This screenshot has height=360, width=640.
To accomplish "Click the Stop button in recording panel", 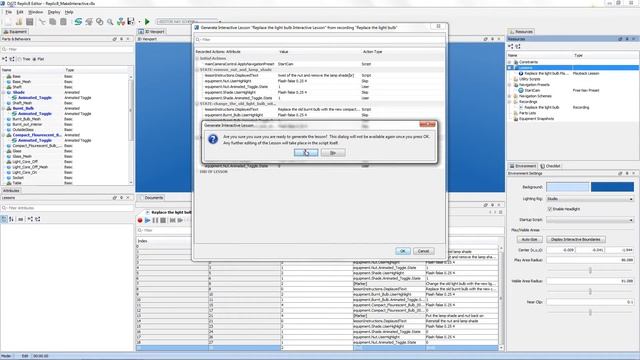I will tap(163, 220).
